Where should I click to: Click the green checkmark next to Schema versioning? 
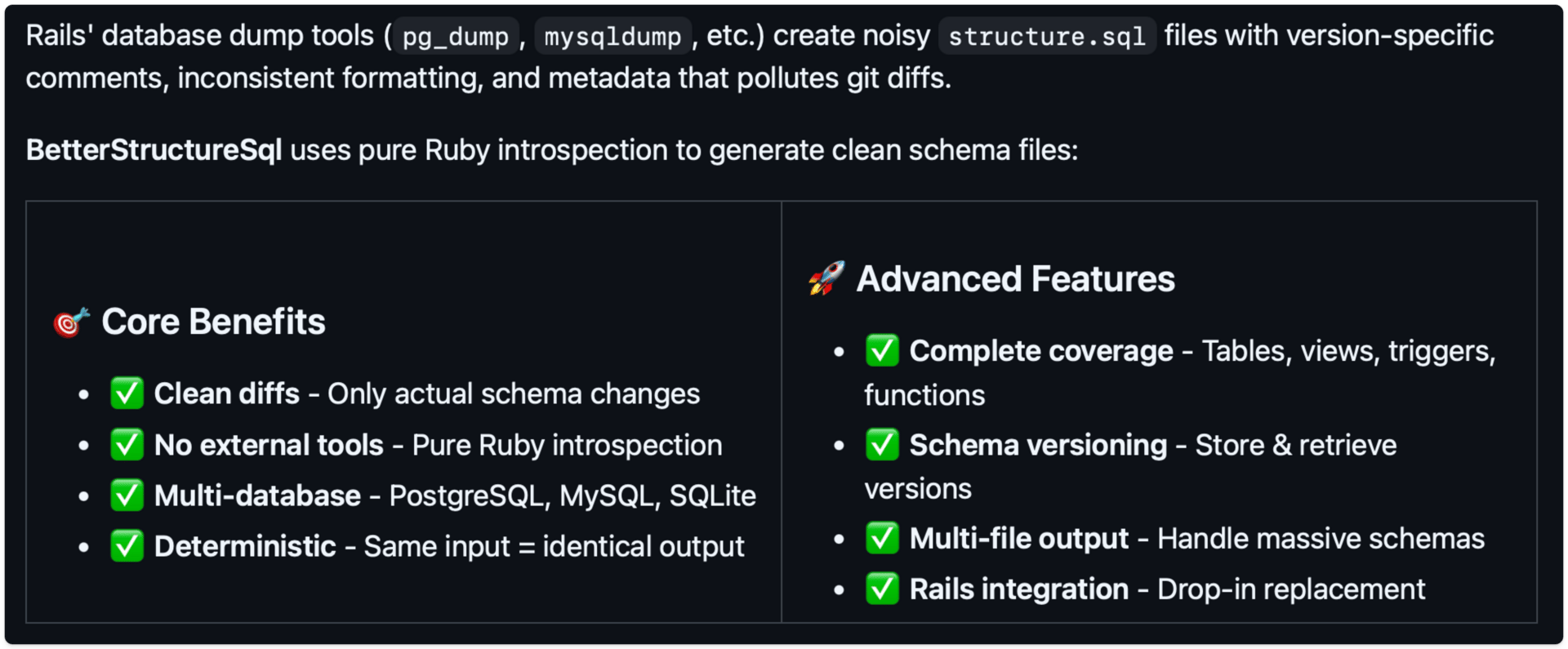tap(882, 445)
